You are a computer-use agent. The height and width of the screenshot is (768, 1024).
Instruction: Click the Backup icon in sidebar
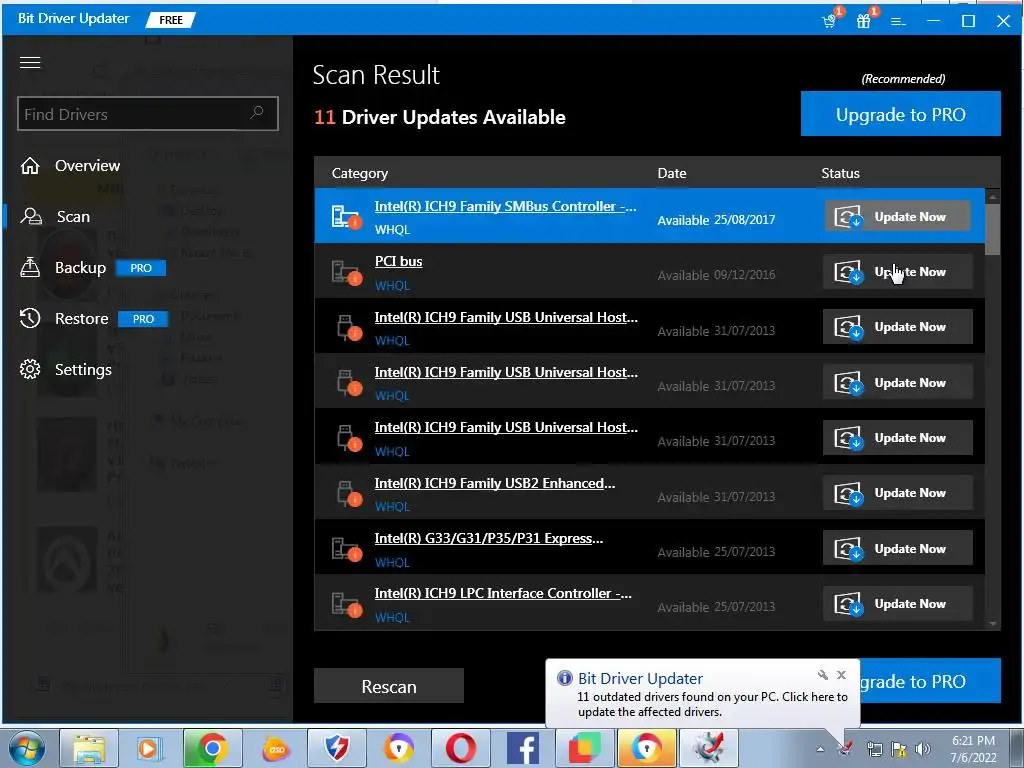point(30,267)
